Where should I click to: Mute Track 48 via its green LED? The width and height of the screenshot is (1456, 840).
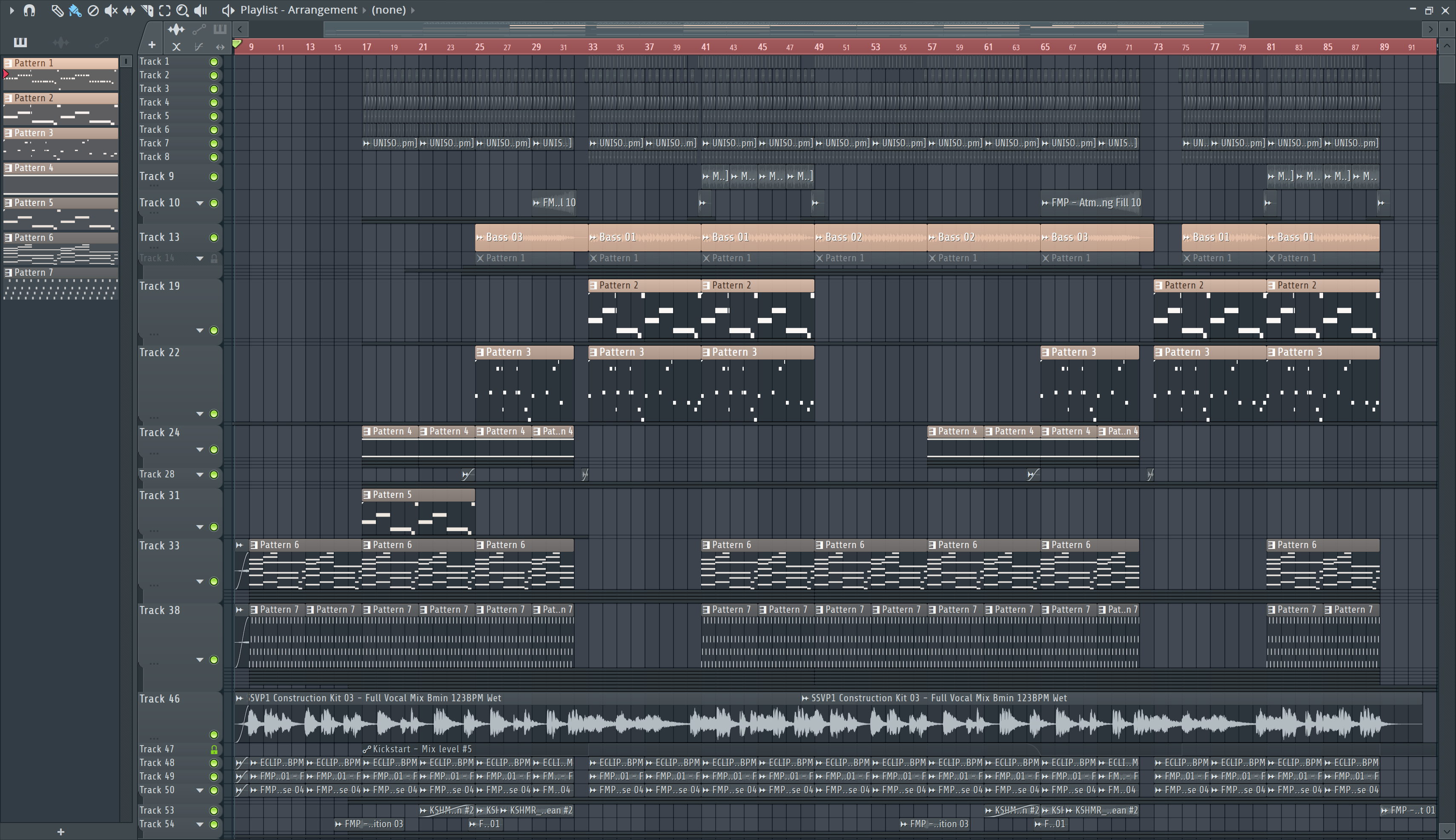(x=214, y=763)
